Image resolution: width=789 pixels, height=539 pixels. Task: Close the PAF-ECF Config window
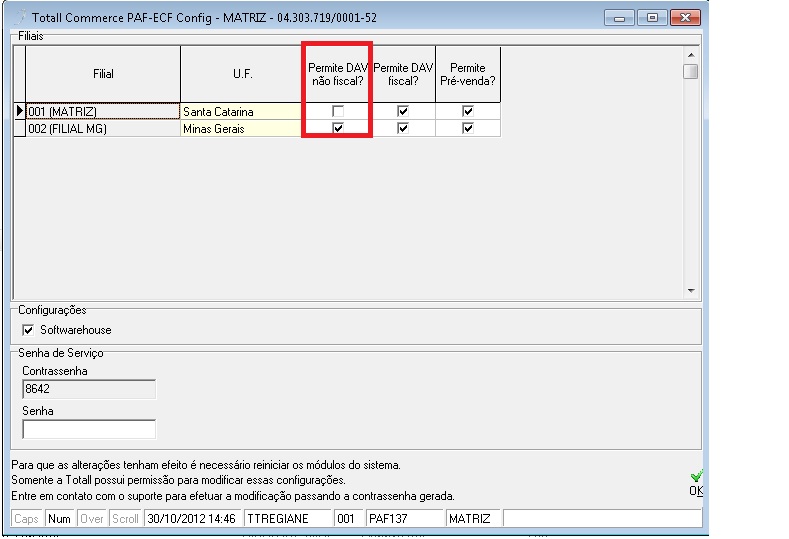685,18
